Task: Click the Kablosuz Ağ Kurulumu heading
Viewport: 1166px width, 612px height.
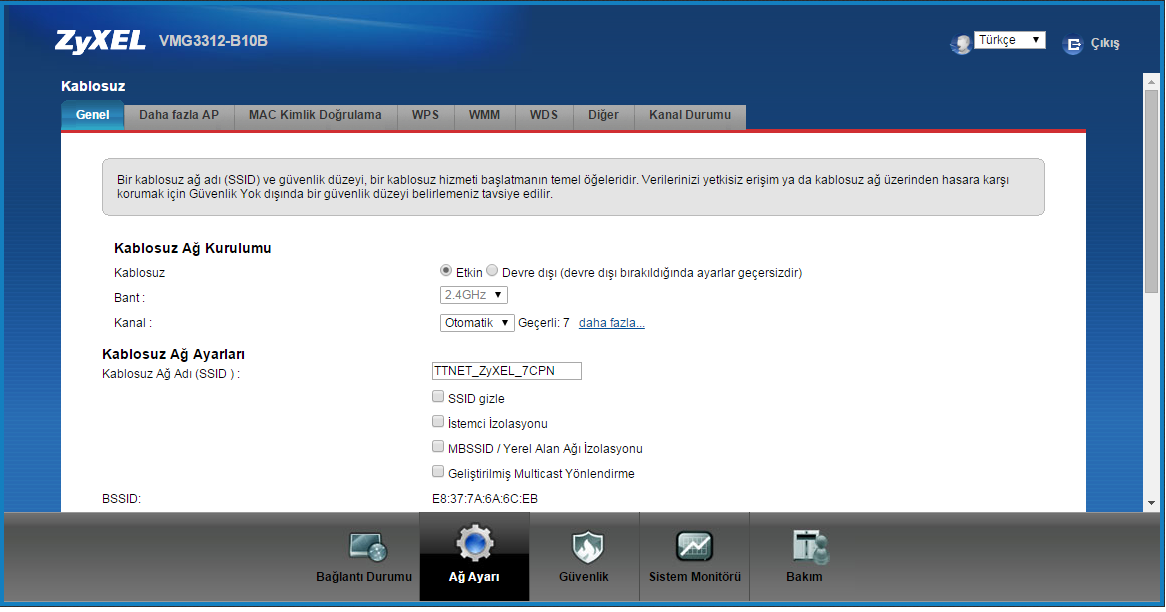Action: 193,248
